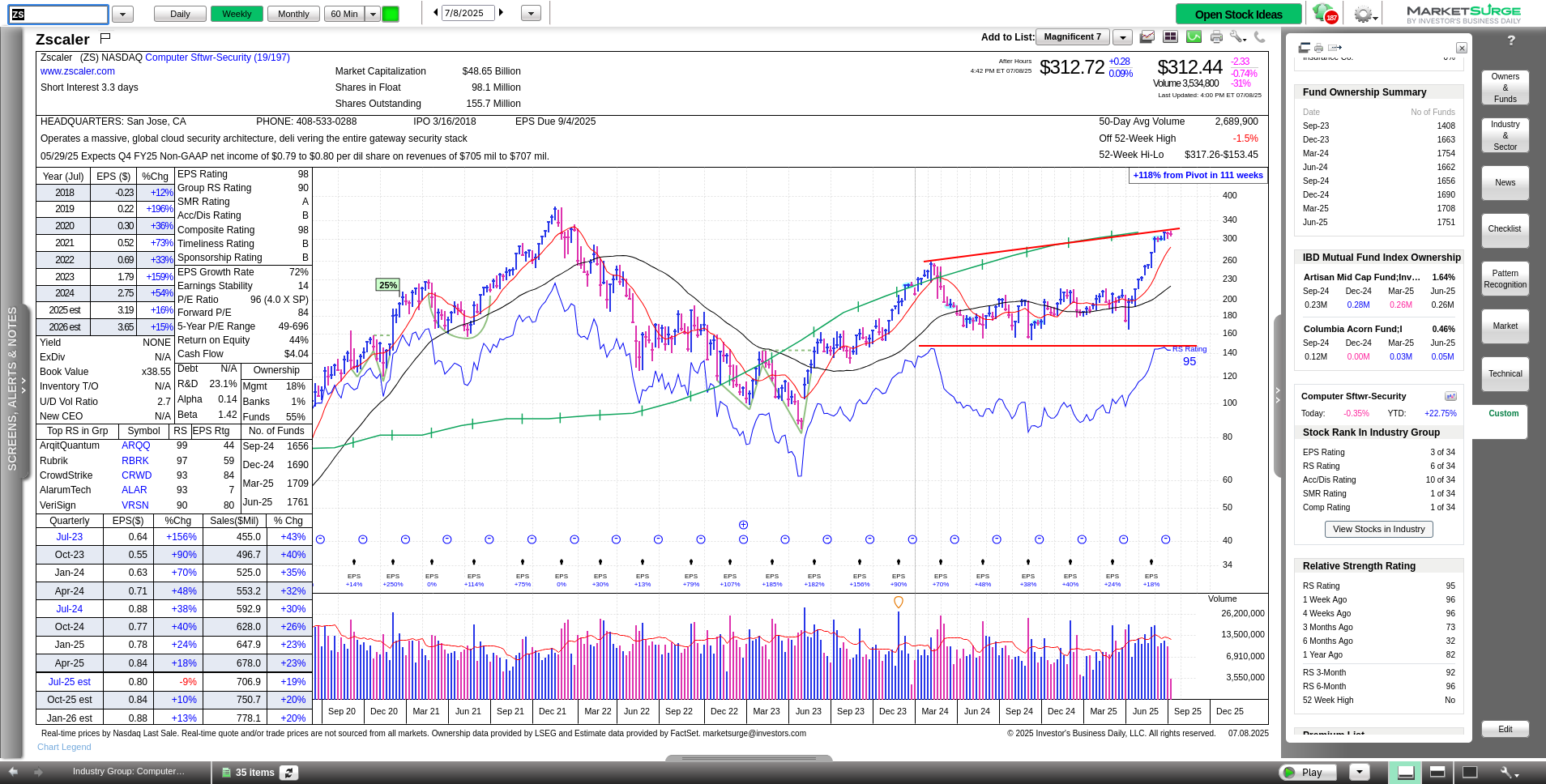Click the Edit button in right sidebar
The image size is (1546, 784).
1505,729
